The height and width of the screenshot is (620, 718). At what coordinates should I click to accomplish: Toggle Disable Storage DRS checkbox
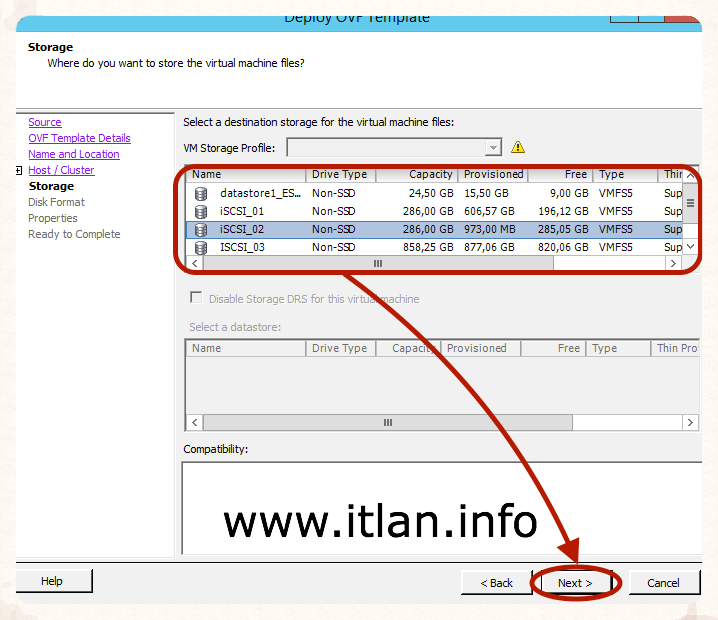pos(196,298)
